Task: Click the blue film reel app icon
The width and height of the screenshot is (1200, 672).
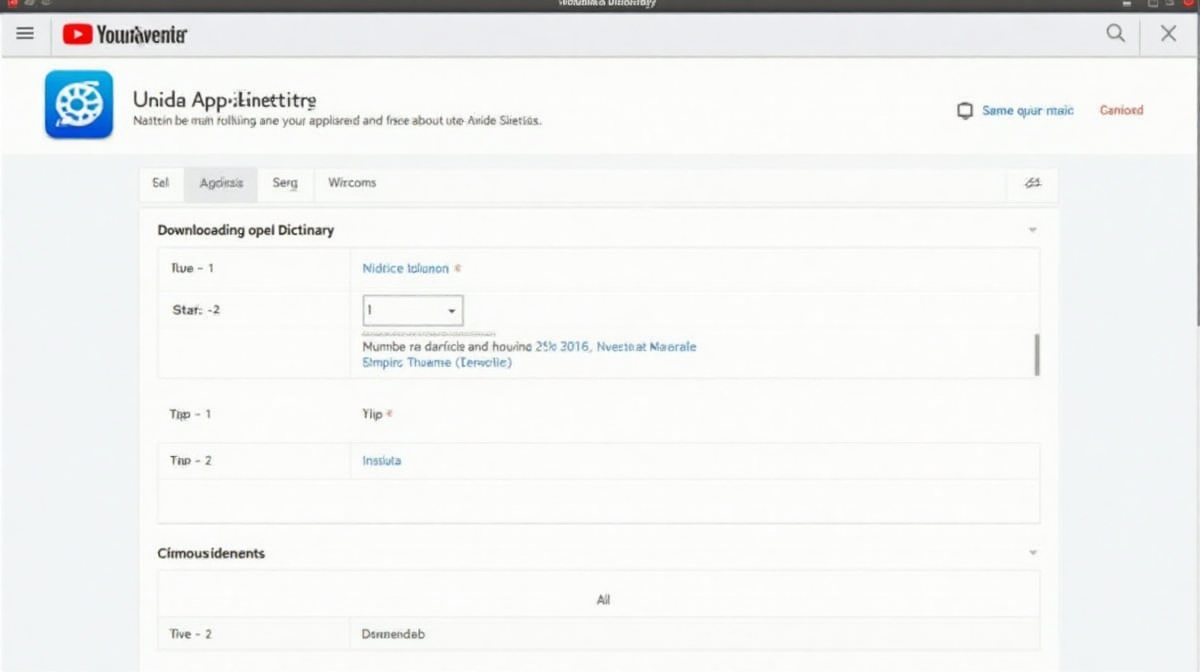Action: pyautogui.click(x=79, y=104)
